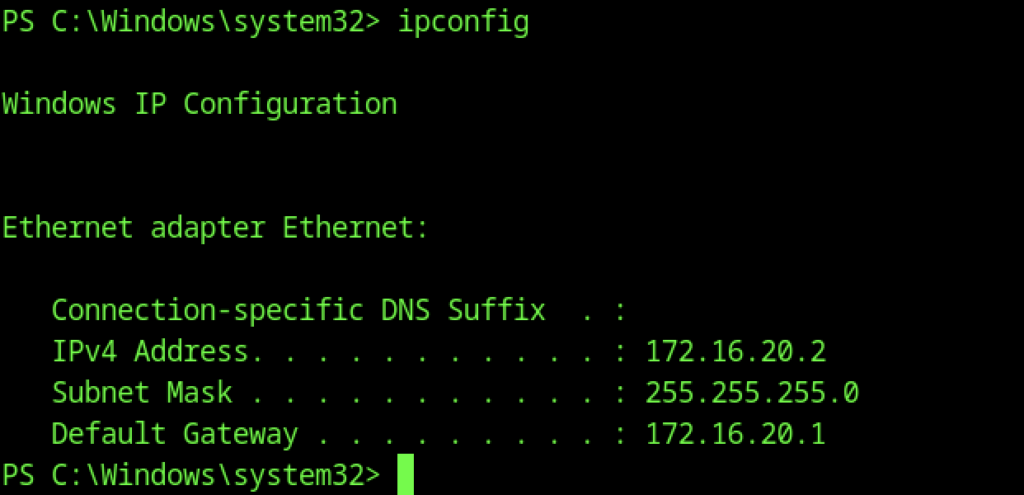Click the Default Gateway label
The height and width of the screenshot is (495, 1024).
[174, 434]
